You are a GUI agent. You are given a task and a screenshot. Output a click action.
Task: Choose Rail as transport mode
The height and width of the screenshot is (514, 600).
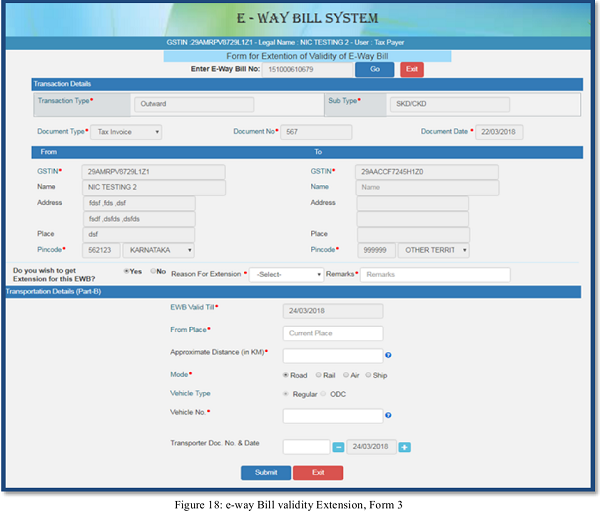(319, 375)
